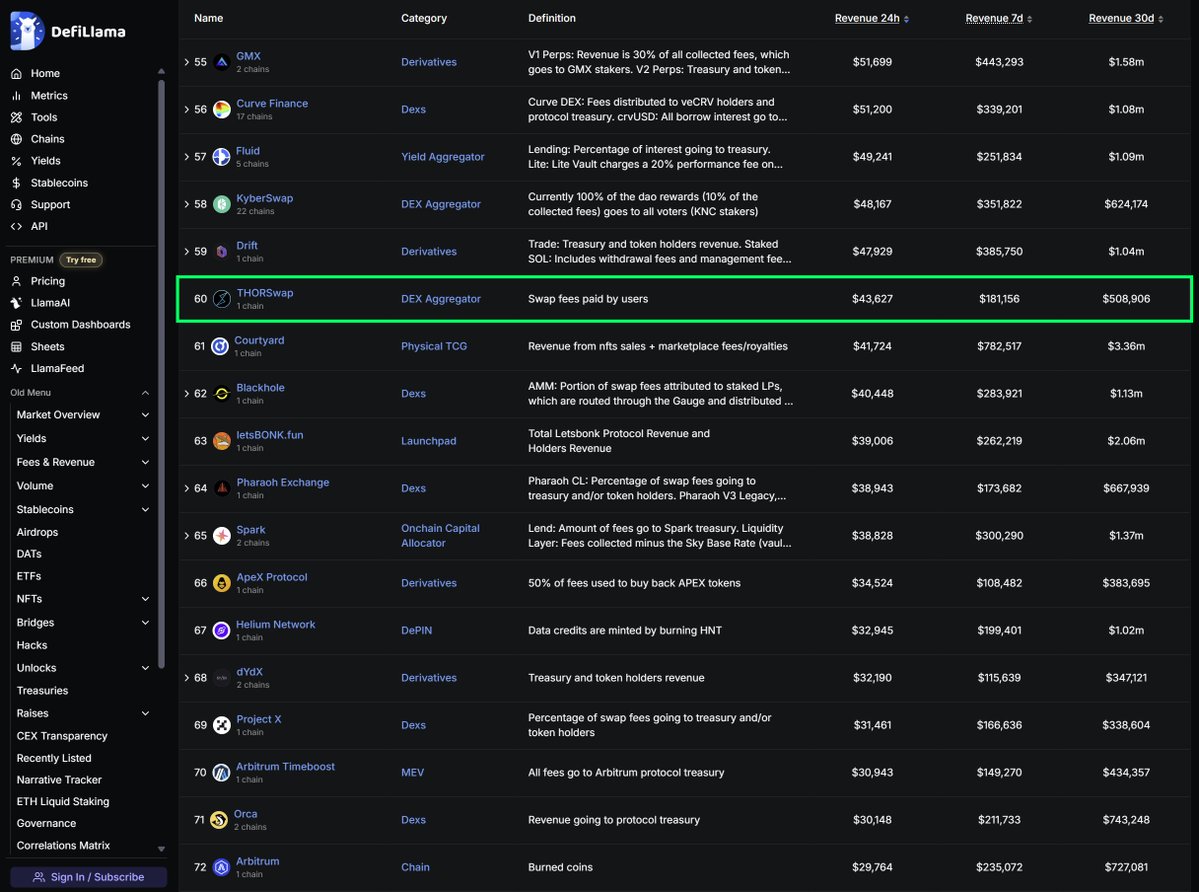1199x892 pixels.
Task: Click the sidebar vertical scrollbar
Action: tap(161, 373)
